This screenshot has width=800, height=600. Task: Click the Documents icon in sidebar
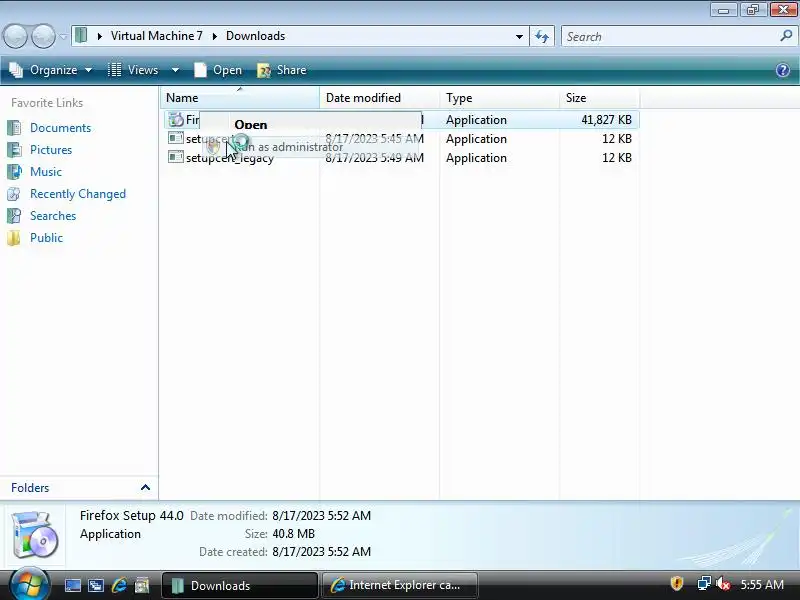(14, 128)
